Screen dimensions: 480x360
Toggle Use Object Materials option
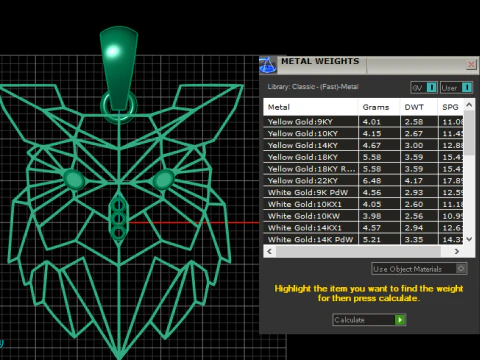tap(419, 269)
